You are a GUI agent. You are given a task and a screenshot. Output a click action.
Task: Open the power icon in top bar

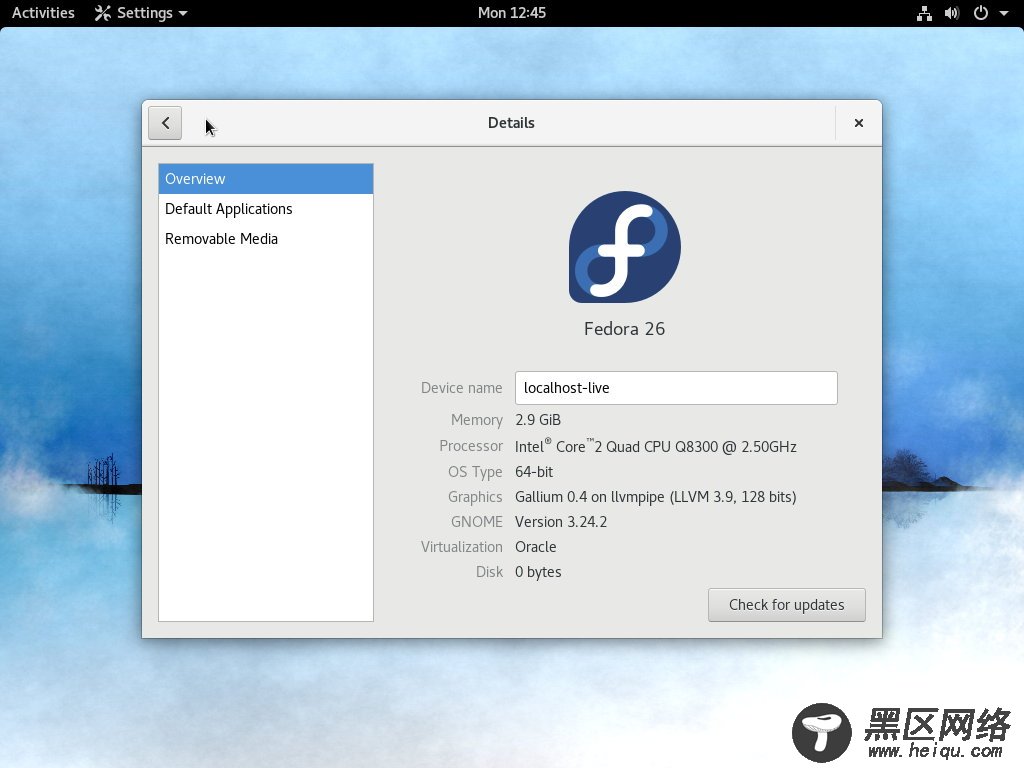[981, 13]
